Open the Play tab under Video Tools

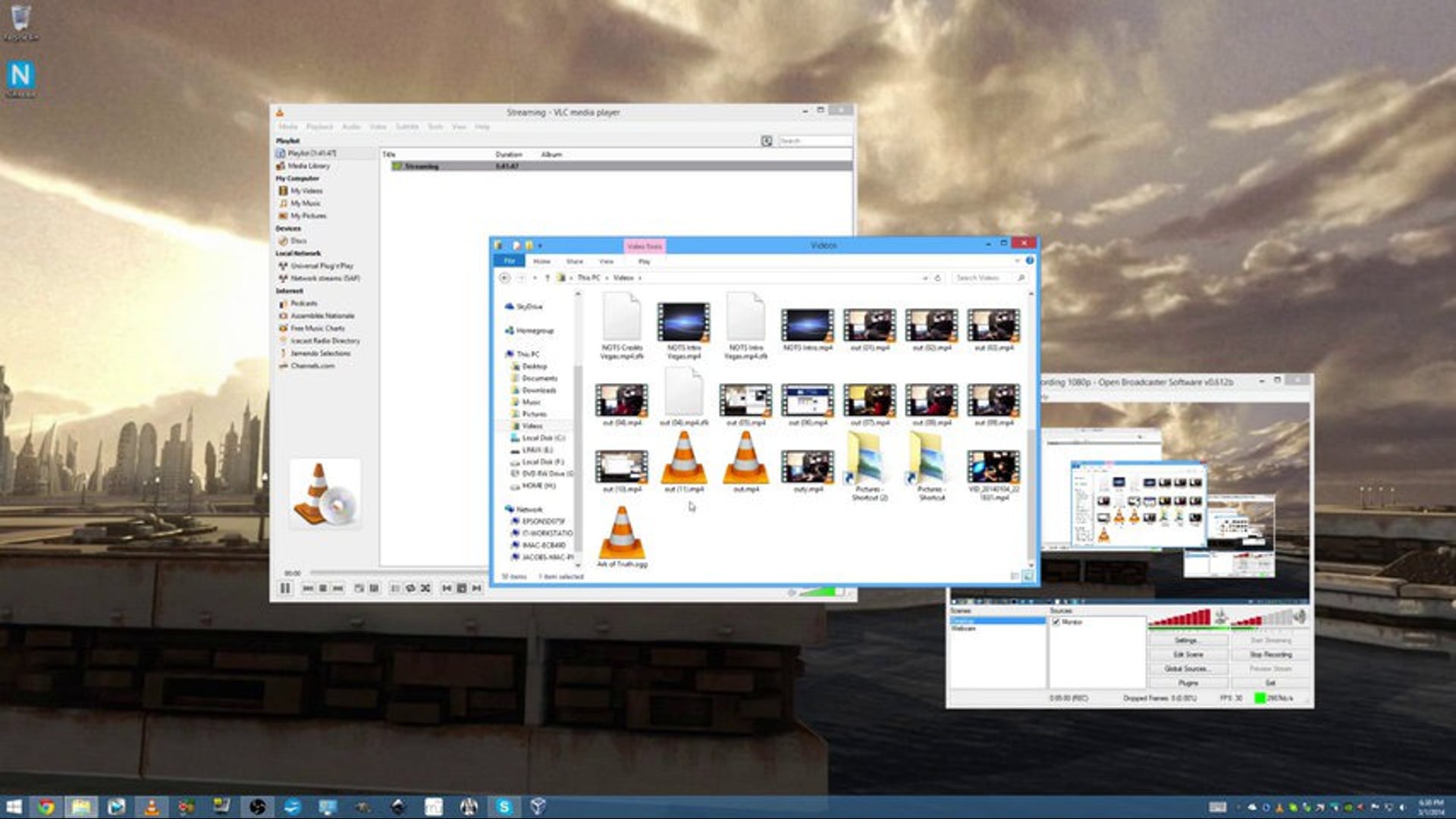pyautogui.click(x=644, y=262)
